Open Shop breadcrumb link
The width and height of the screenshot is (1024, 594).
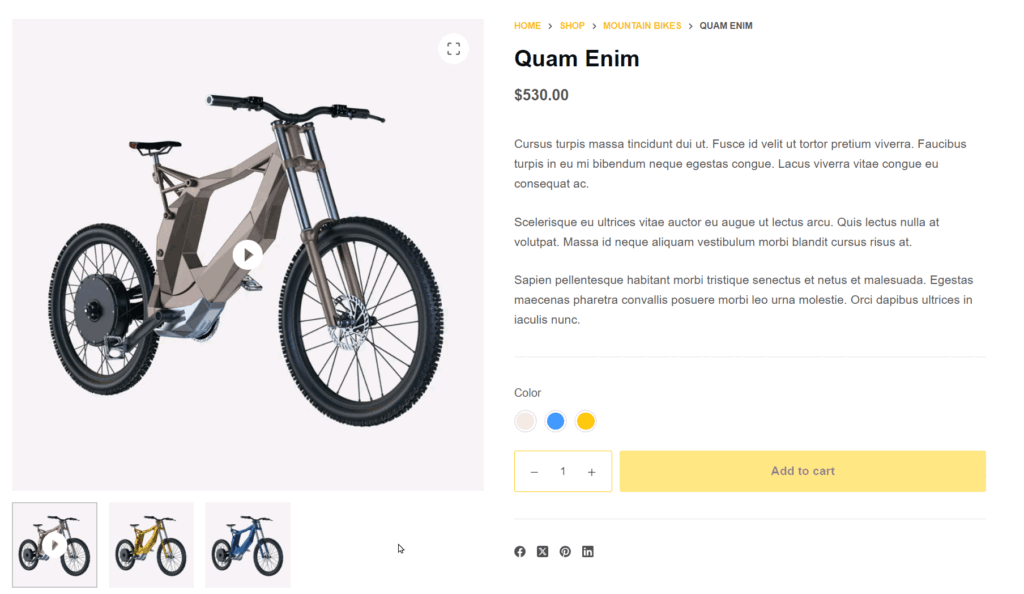click(572, 26)
